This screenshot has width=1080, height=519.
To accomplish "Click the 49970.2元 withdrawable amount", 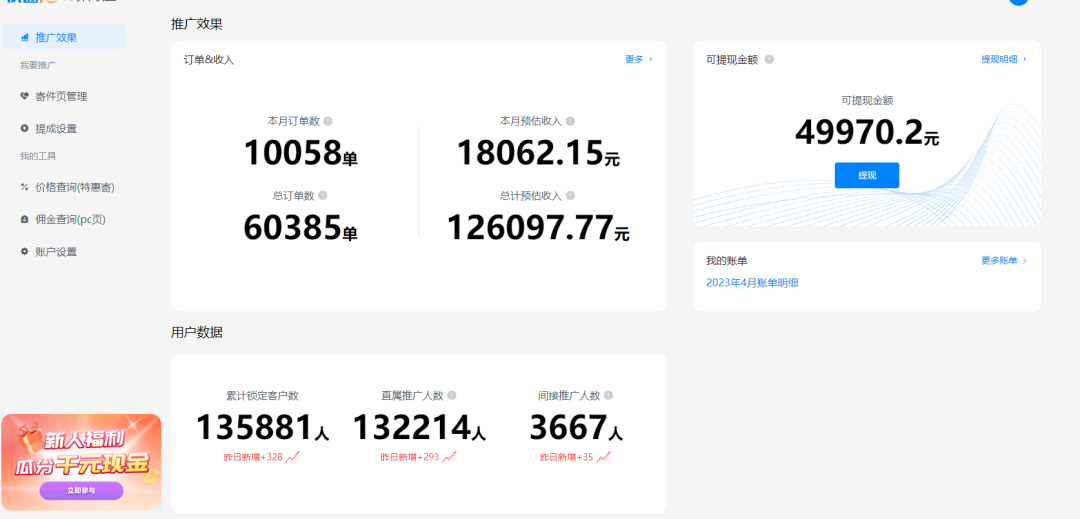I will coord(867,132).
